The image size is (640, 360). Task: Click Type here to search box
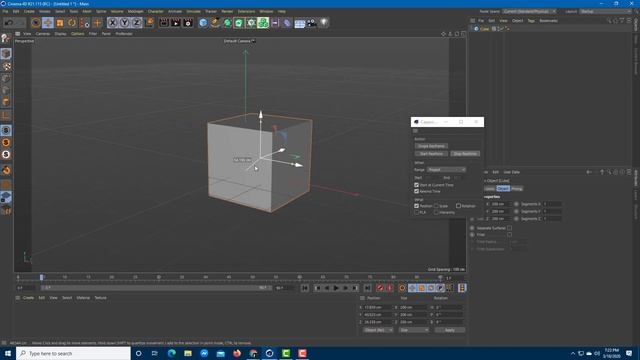pos(73,353)
